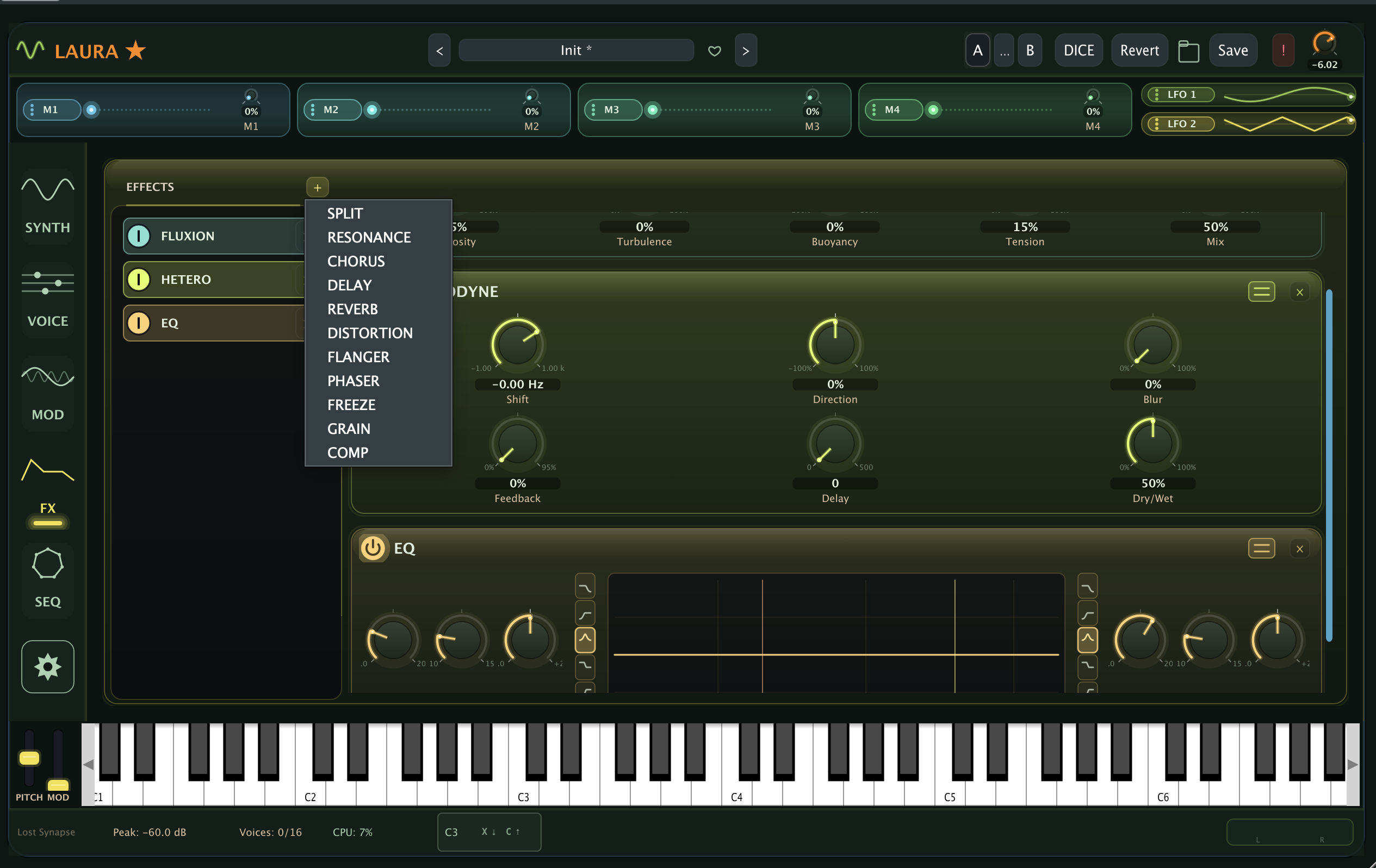Image resolution: width=1376 pixels, height=868 pixels.
Task: Select right band peak filter shape
Action: click(1087, 640)
